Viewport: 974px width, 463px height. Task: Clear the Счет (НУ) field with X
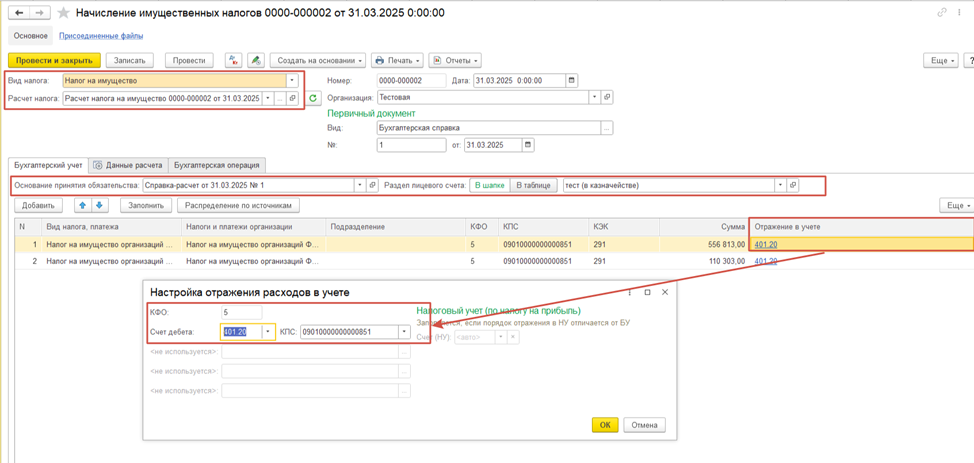pyautogui.click(x=513, y=337)
